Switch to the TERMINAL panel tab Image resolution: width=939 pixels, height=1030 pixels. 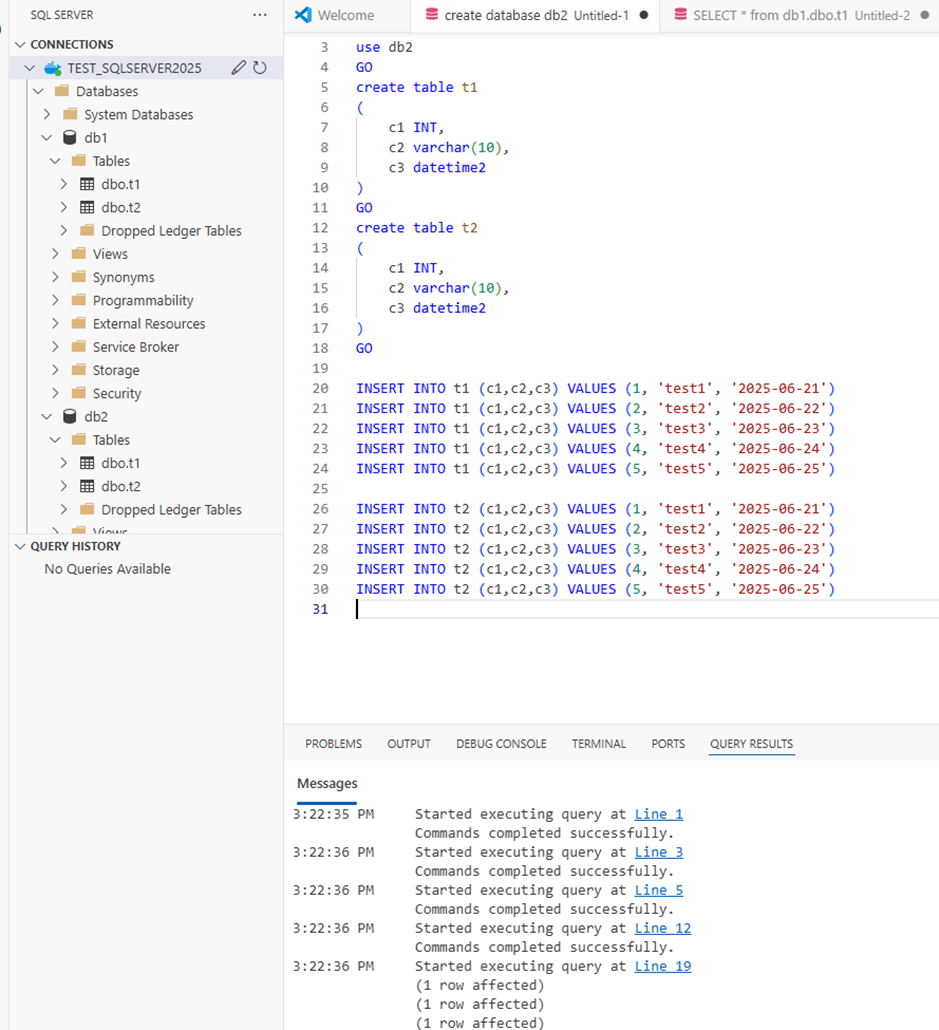[x=598, y=744]
